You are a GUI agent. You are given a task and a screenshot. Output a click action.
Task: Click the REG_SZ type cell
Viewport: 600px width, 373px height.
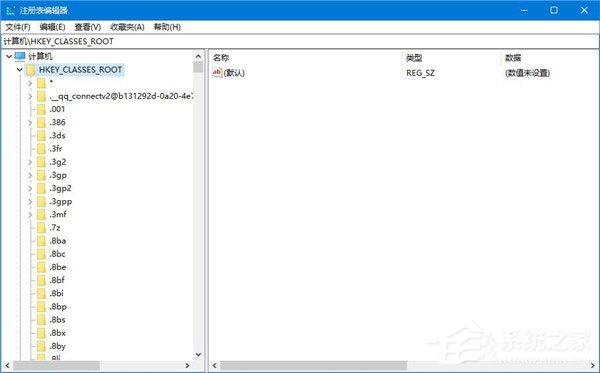[x=420, y=73]
